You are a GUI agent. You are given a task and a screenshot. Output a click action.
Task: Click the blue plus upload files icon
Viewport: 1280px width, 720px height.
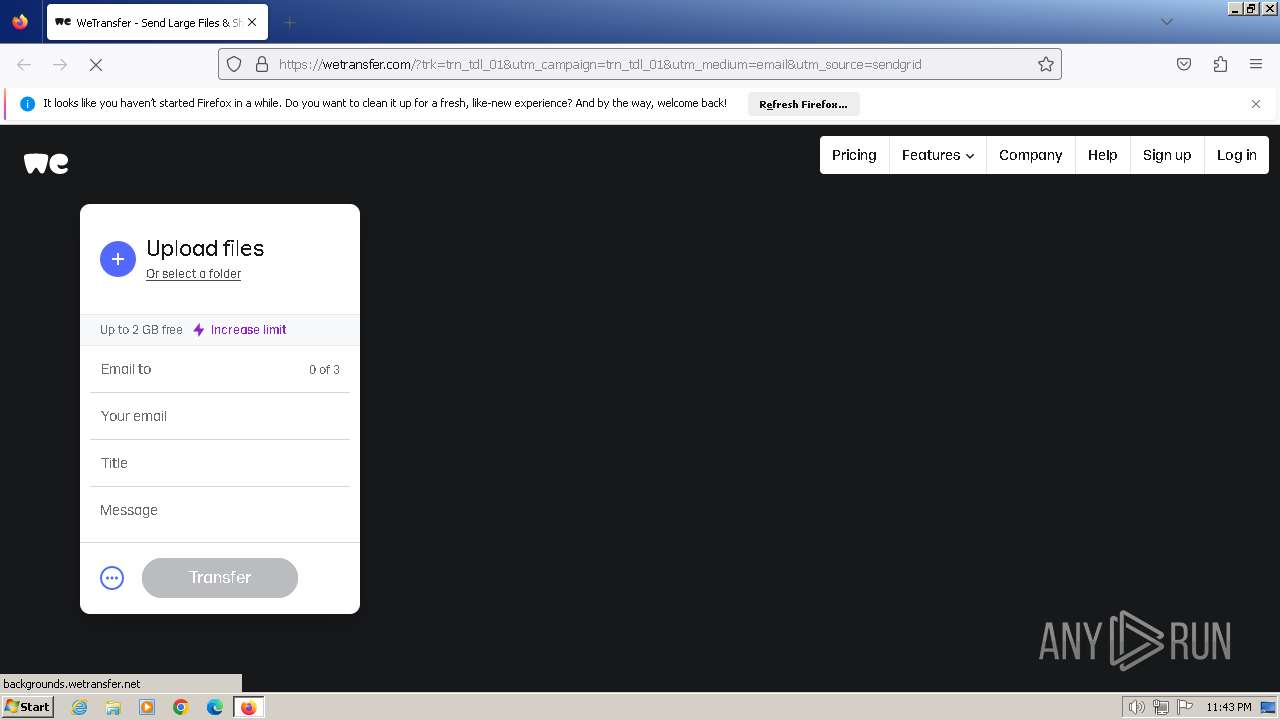pyautogui.click(x=118, y=259)
